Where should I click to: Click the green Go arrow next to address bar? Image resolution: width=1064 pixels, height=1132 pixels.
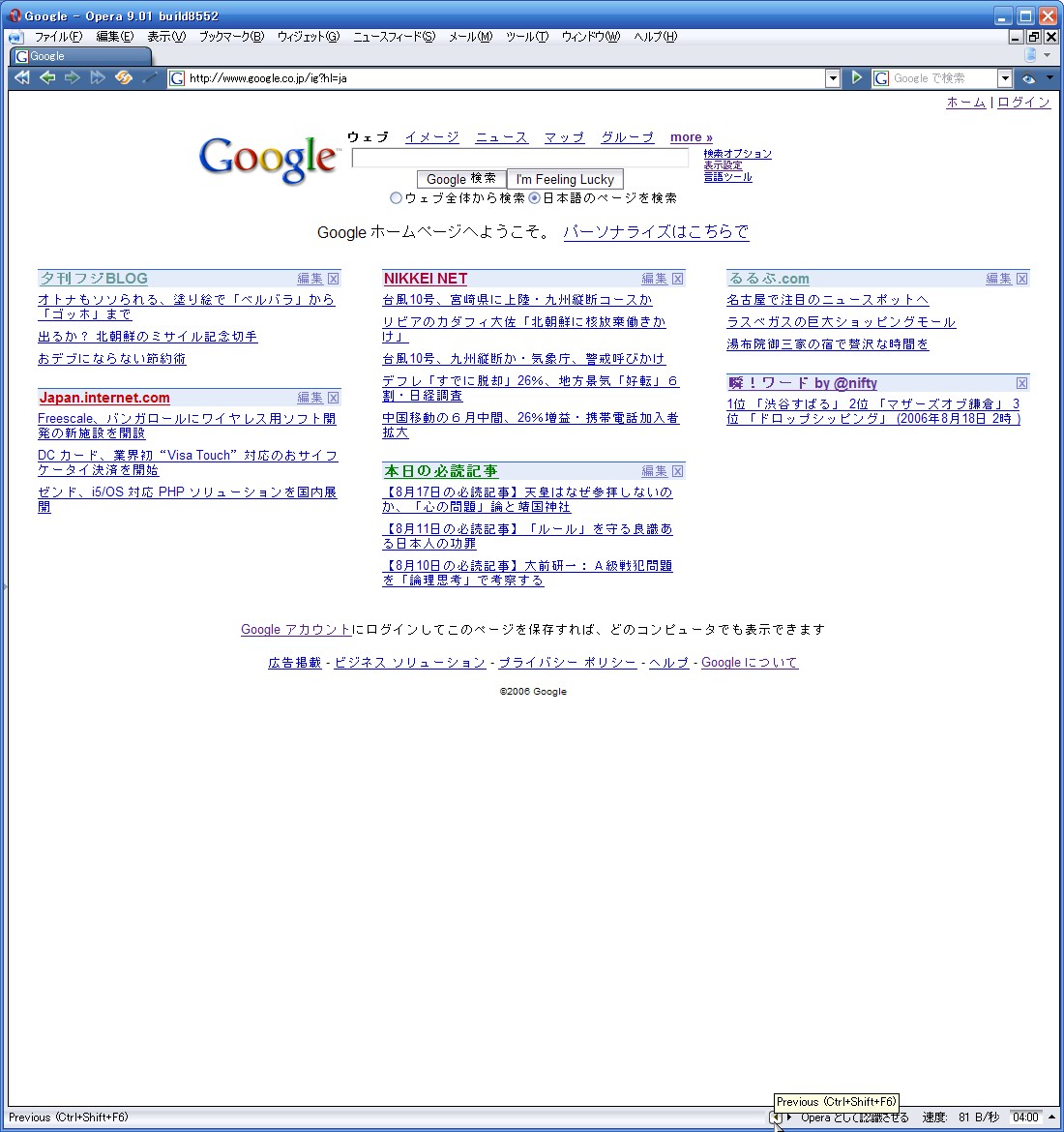[856, 78]
